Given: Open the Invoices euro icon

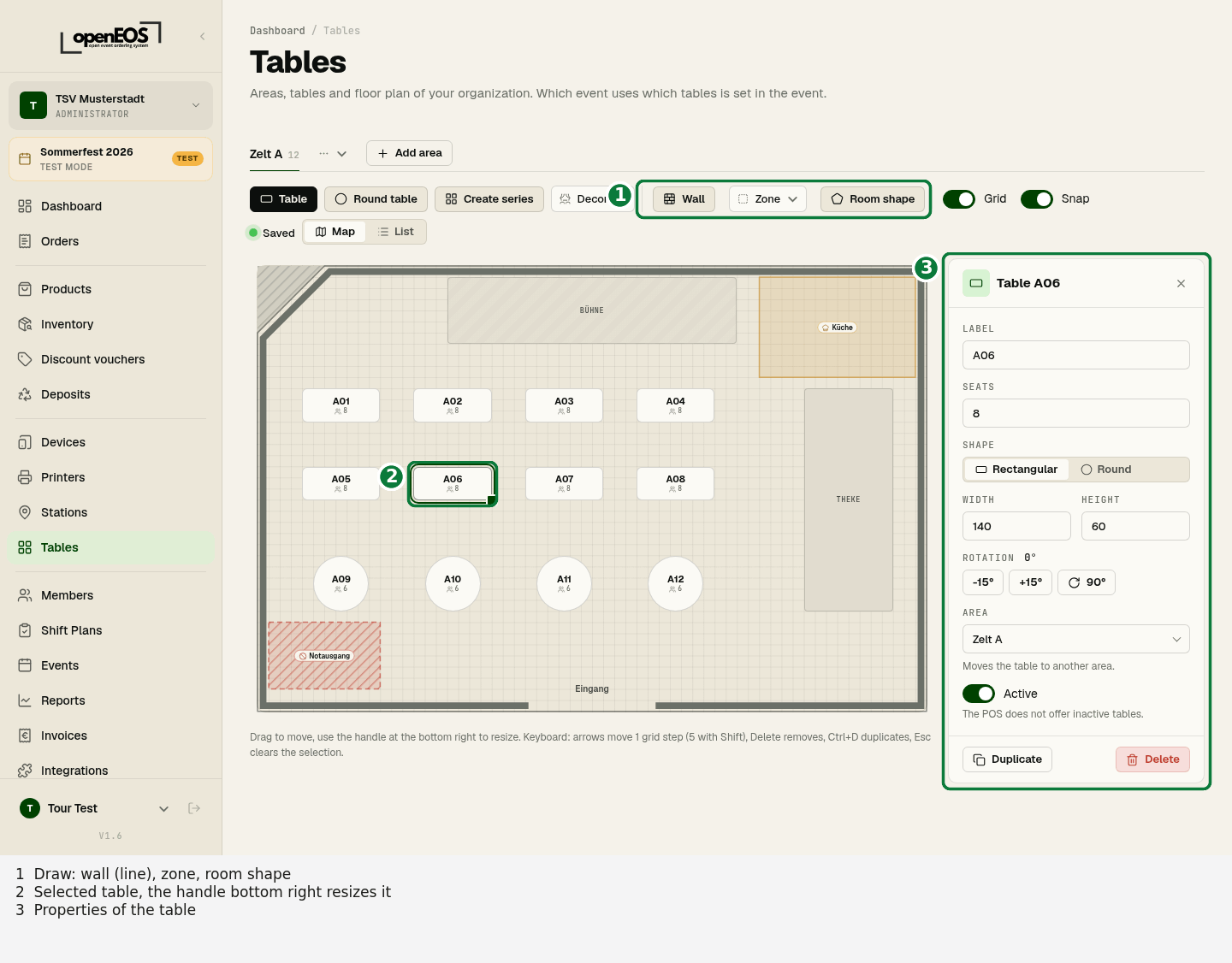Looking at the screenshot, I should [x=25, y=736].
